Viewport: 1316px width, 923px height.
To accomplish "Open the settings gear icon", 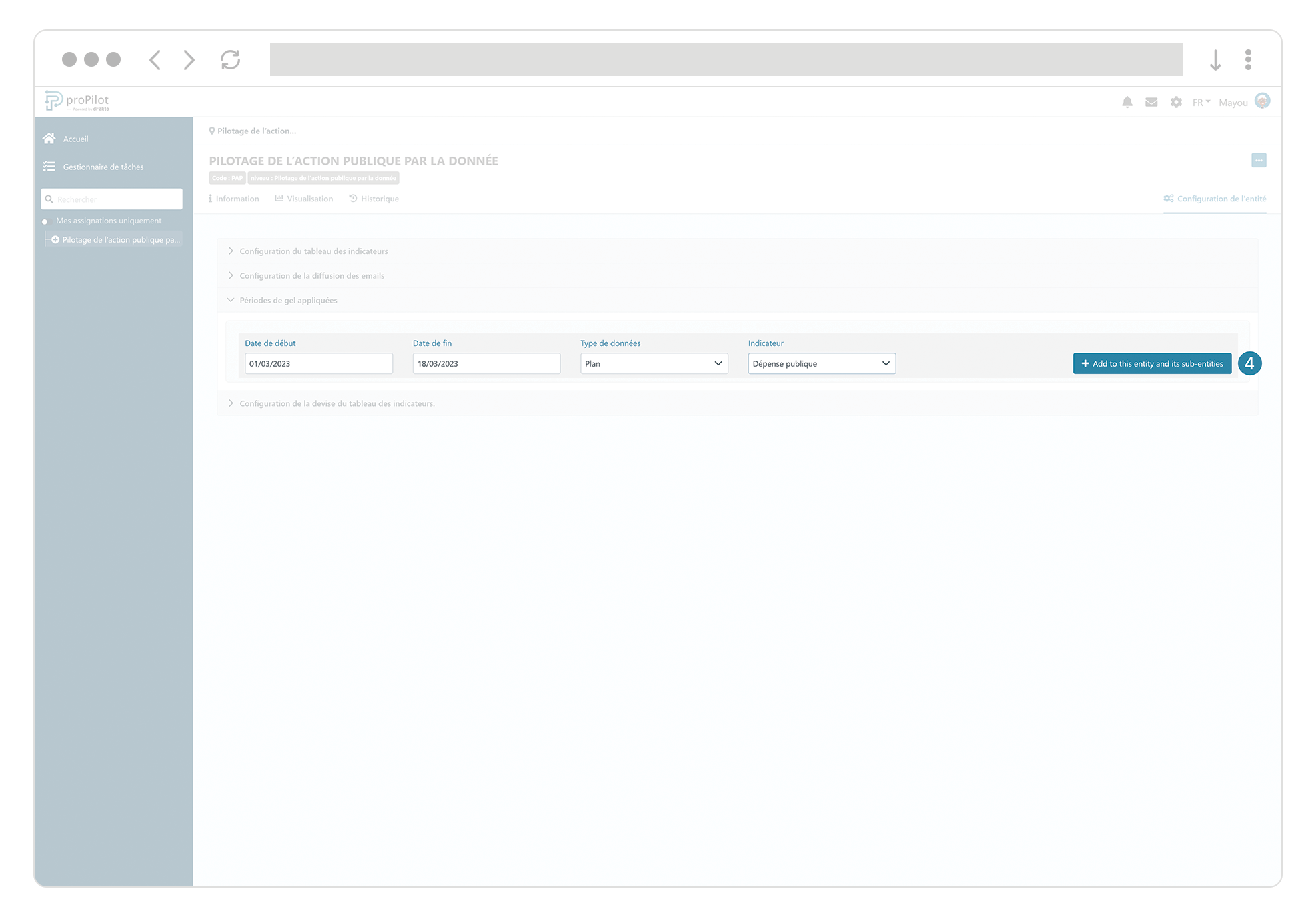I will [1176, 102].
